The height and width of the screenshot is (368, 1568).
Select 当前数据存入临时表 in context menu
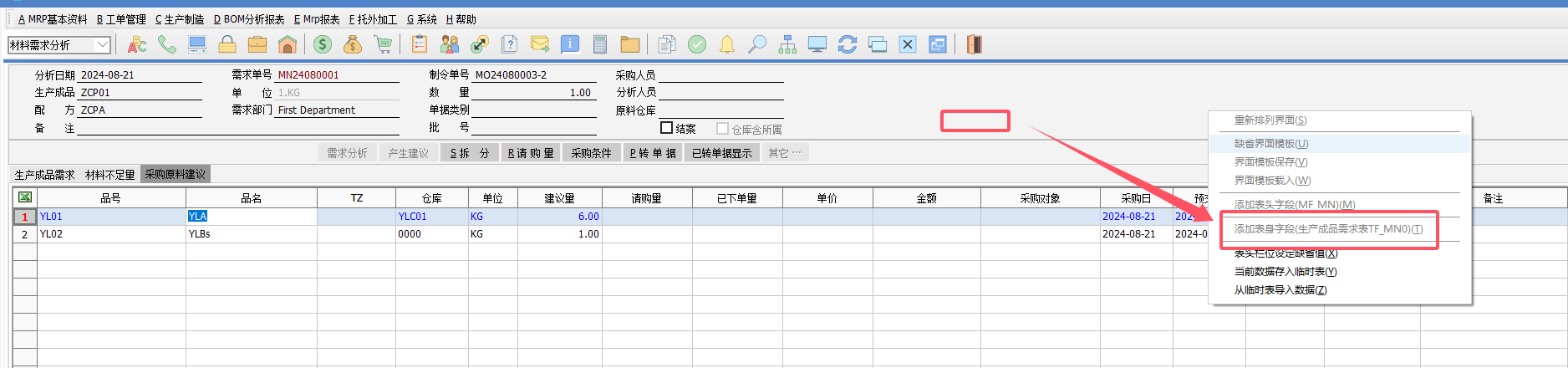[x=1285, y=272]
